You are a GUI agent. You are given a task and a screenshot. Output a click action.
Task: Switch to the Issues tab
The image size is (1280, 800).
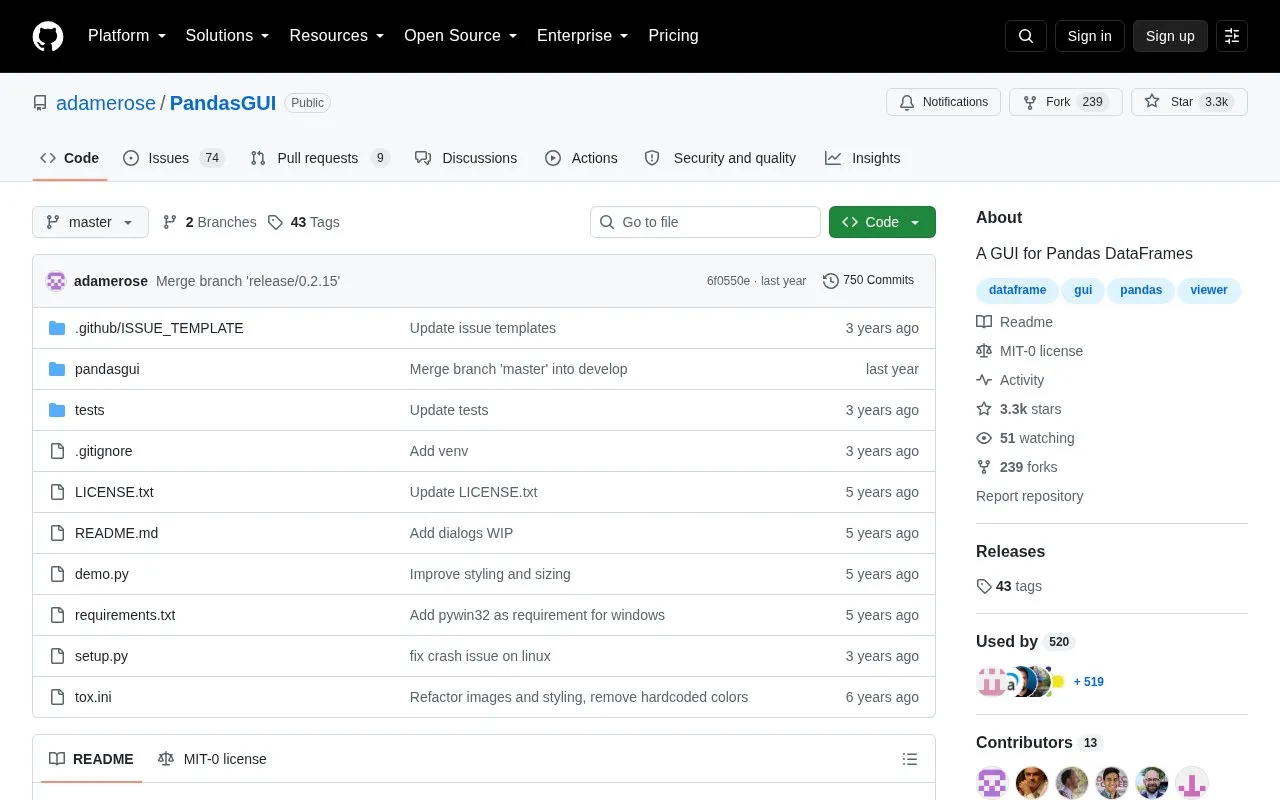(174, 158)
